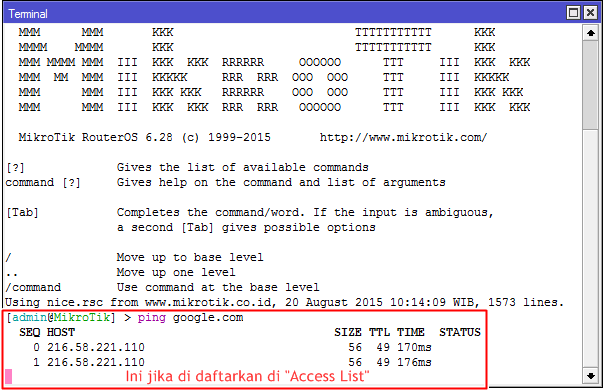Click the SIZE column header
The image size is (603, 391).
point(348,332)
